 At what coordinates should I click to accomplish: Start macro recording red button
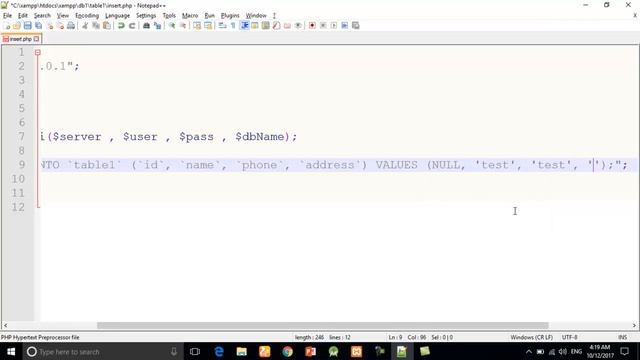click(312, 26)
